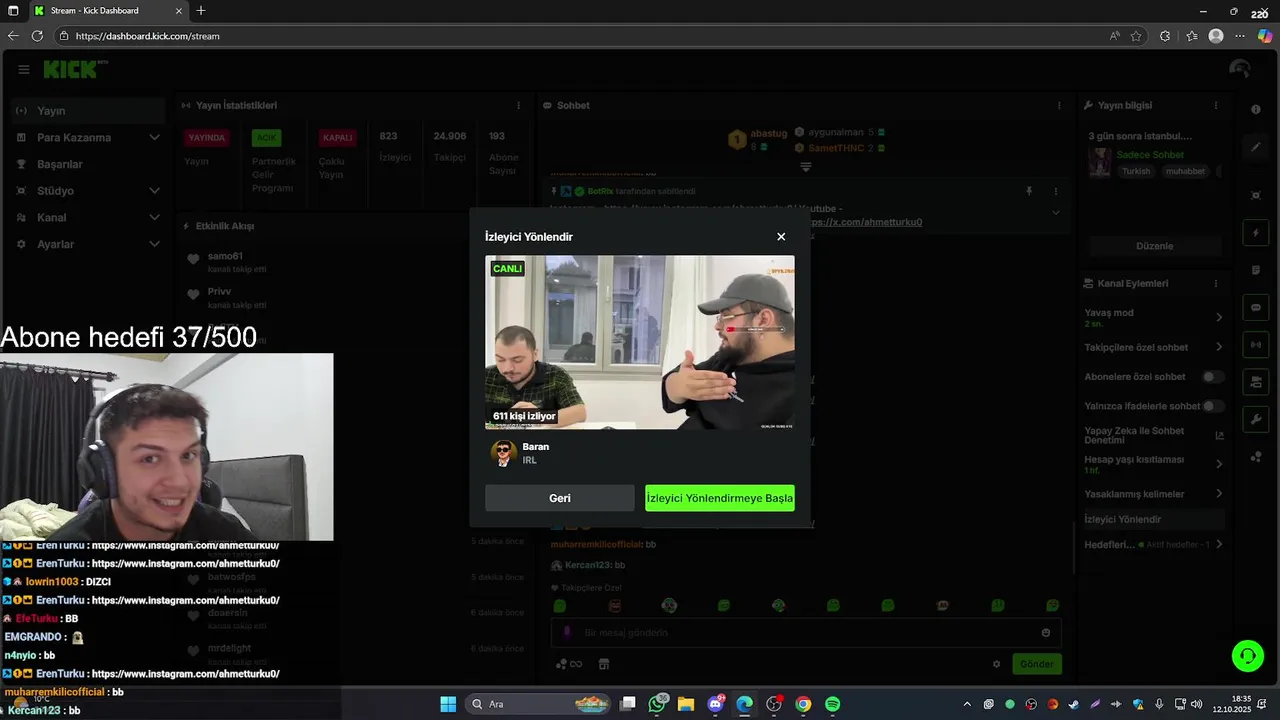The height and width of the screenshot is (720, 1280).
Task: Open Yapay Zeka ile Sohbet Denetimi link
Action: point(1154,436)
